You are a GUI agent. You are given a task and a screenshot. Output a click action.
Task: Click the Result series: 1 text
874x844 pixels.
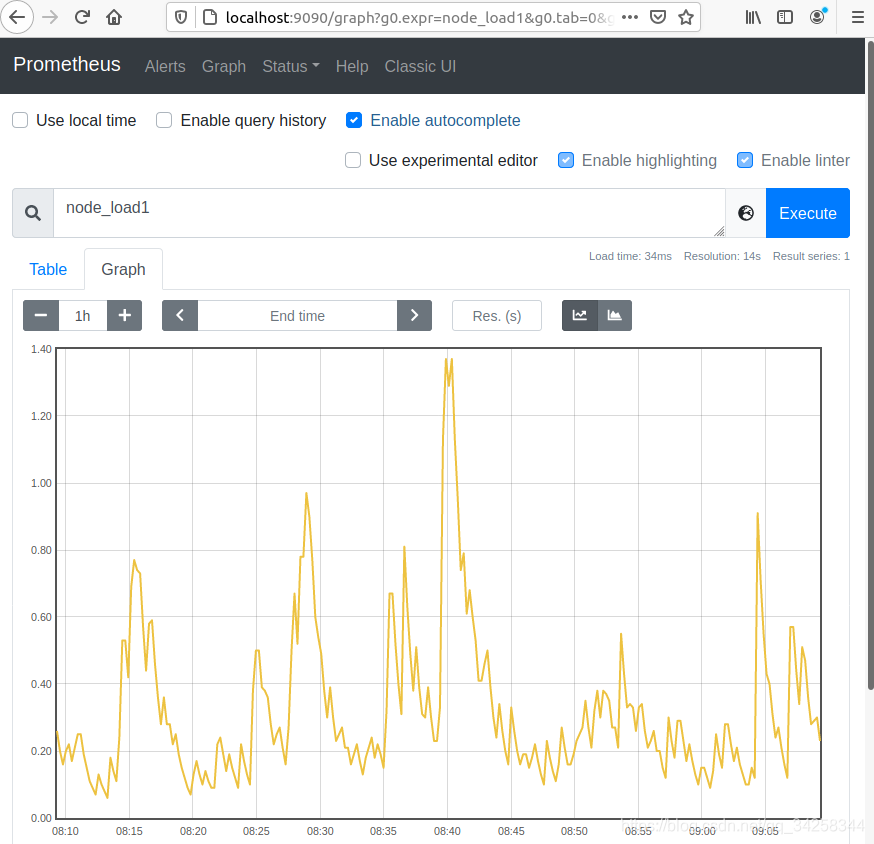tap(811, 256)
